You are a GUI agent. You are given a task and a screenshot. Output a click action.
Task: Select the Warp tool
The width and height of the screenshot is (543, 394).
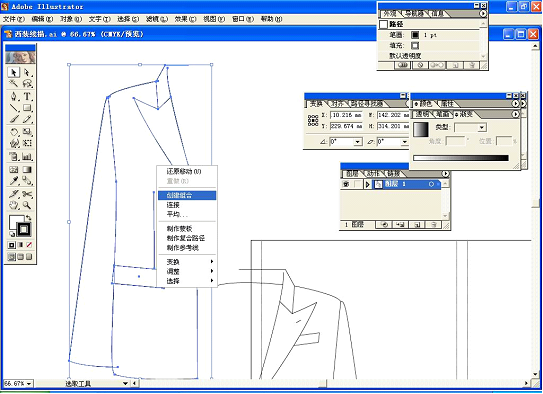point(14,143)
